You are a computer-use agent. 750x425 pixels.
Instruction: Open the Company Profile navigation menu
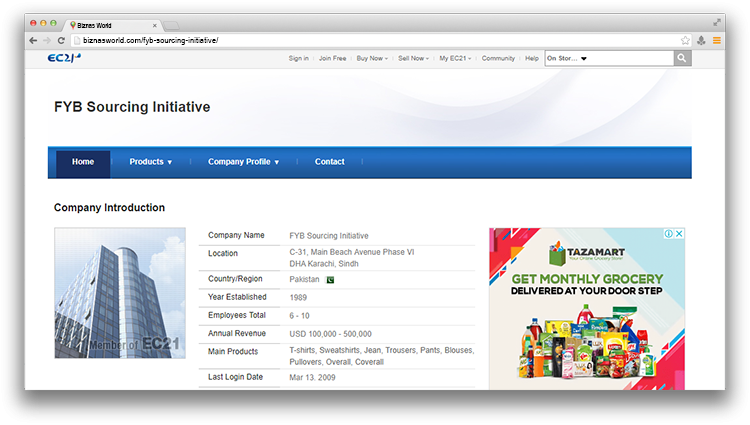243,162
